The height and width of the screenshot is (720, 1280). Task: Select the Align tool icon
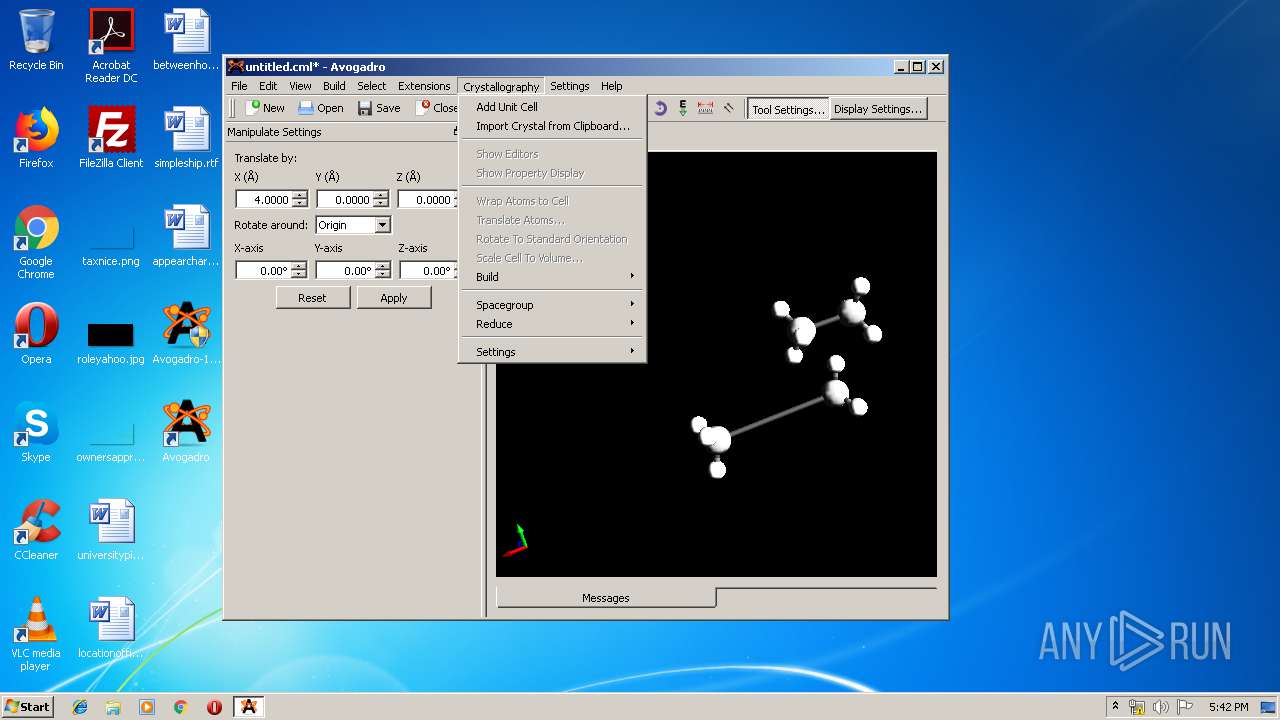point(729,108)
